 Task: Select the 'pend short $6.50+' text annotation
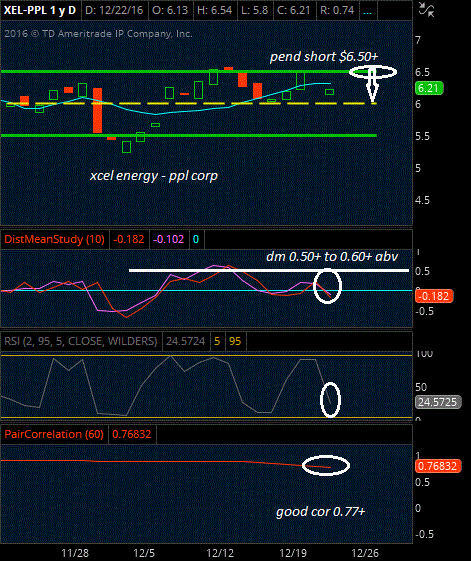(324, 57)
